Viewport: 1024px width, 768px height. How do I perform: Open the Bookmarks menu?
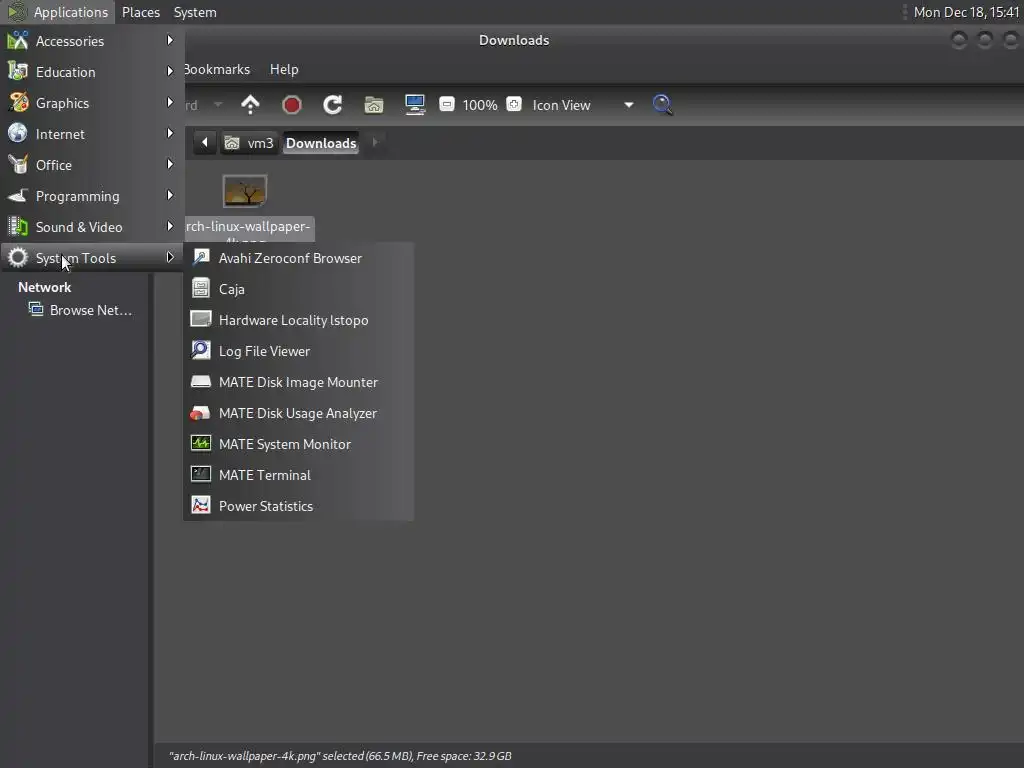pos(216,69)
